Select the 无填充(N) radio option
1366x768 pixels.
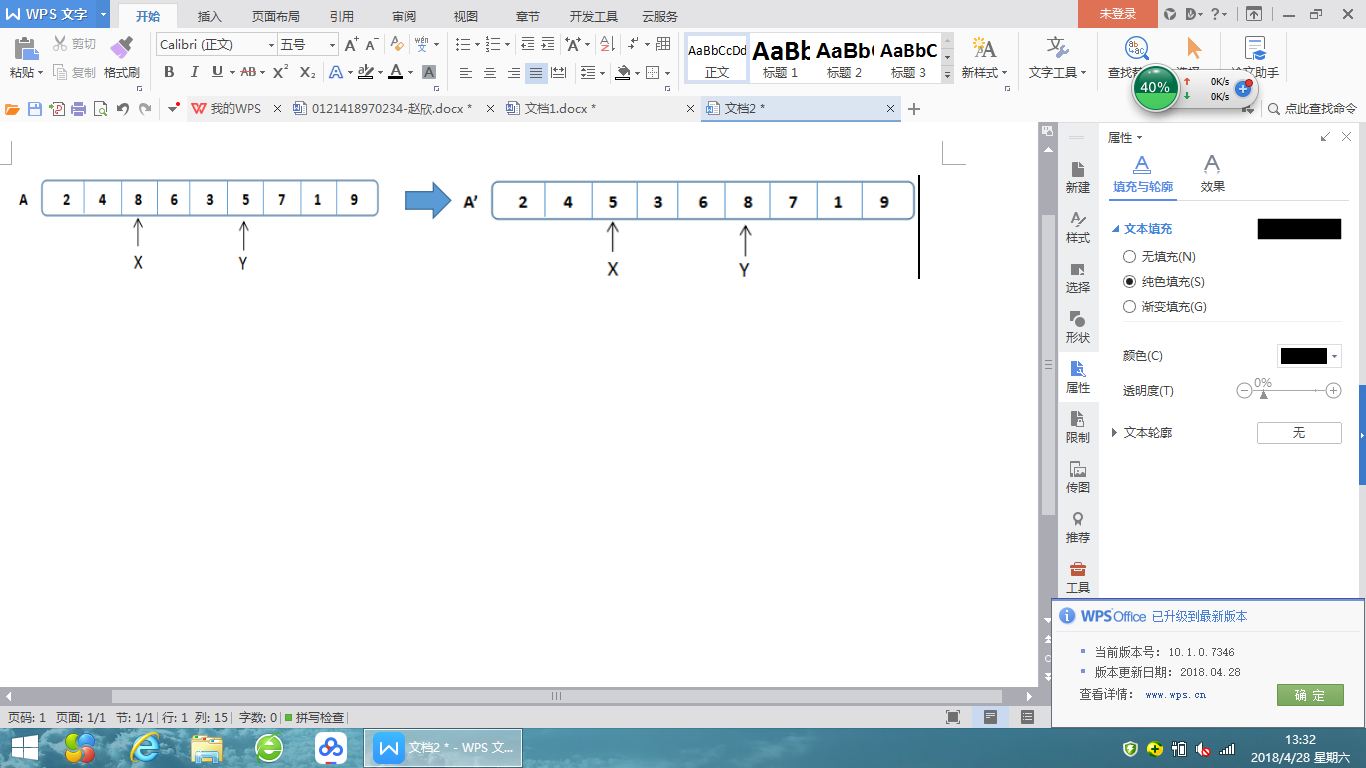[1130, 257]
